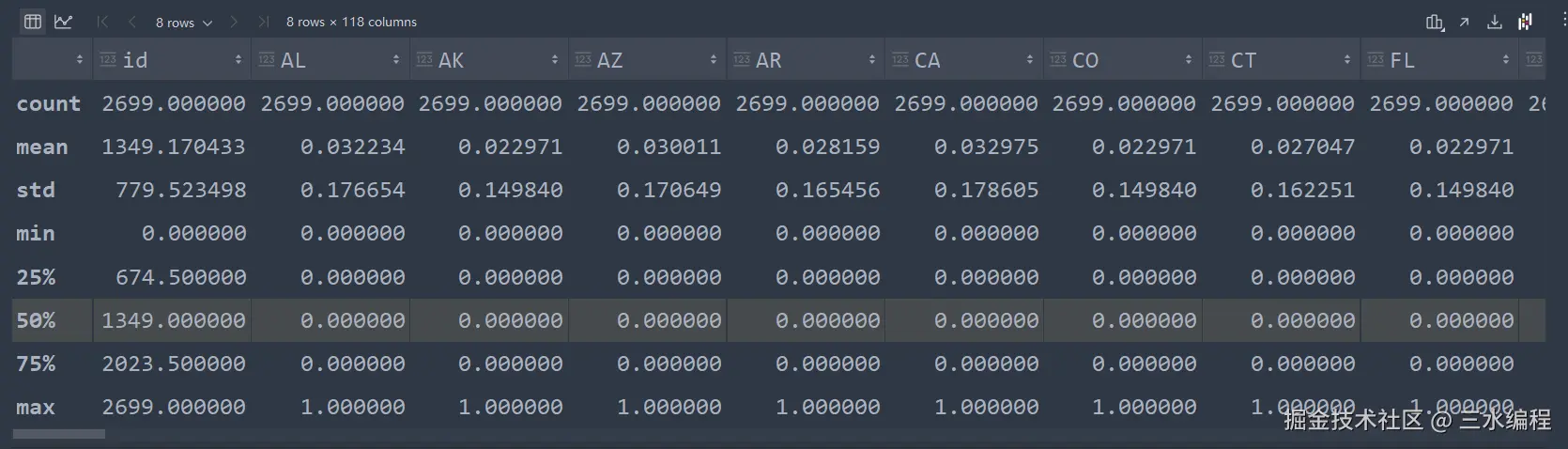Image resolution: width=1568 pixels, height=449 pixels.
Task: Click the CA std cell 0.178605
Action: pos(987,191)
